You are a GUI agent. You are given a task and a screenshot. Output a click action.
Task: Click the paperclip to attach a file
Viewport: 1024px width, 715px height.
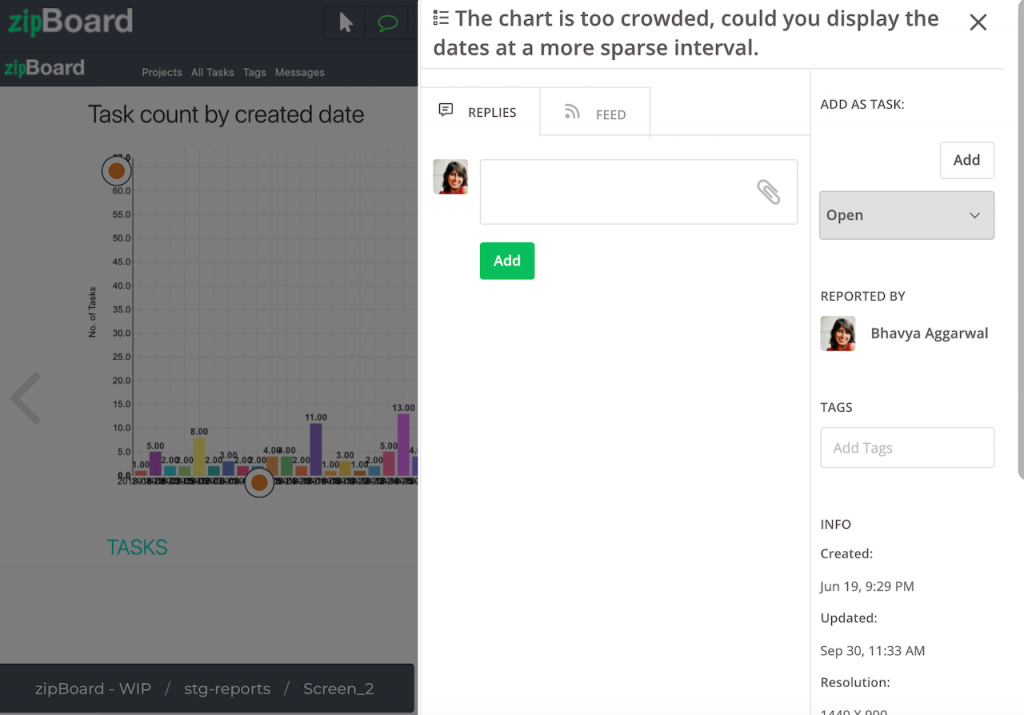(770, 192)
